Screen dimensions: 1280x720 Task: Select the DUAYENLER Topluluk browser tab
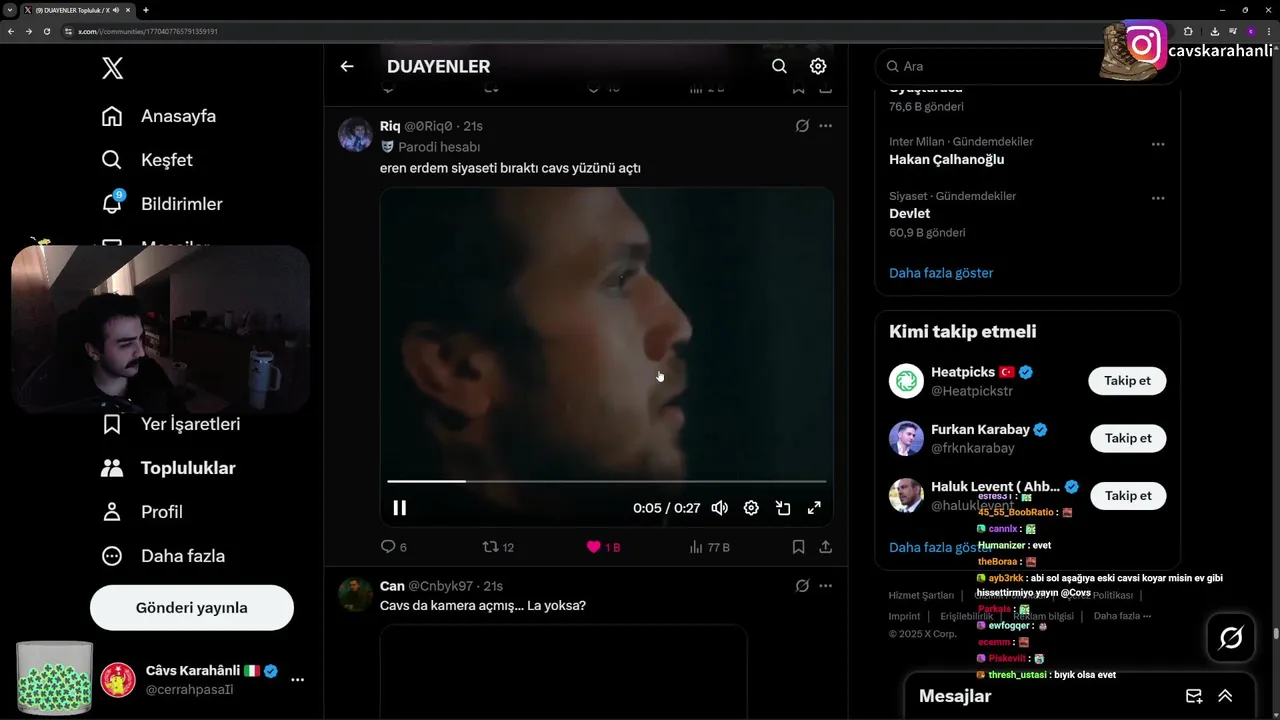tap(77, 10)
